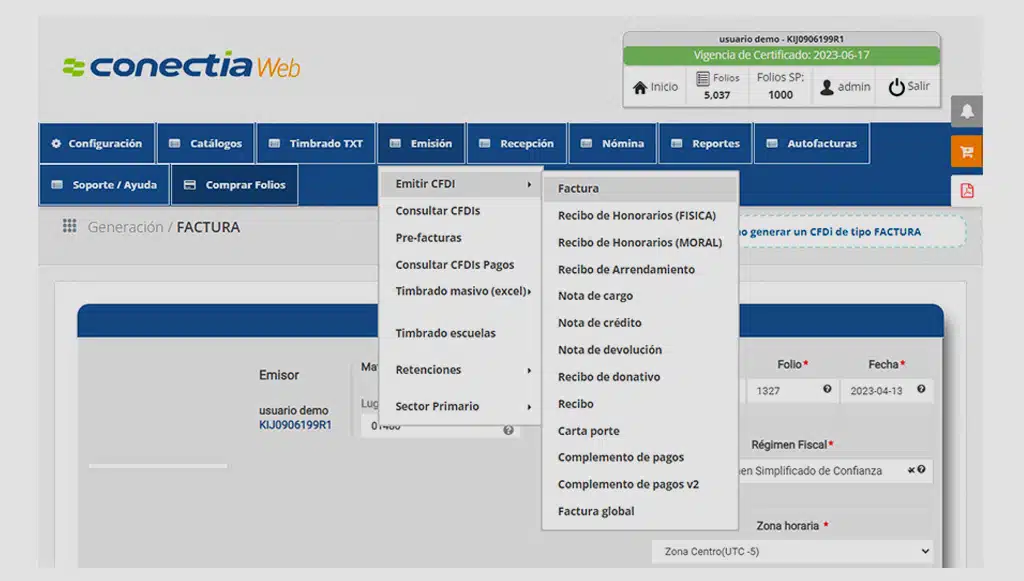Image resolution: width=1024 pixels, height=581 pixels.
Task: Click the help icon beside Folio field
Action: click(827, 389)
